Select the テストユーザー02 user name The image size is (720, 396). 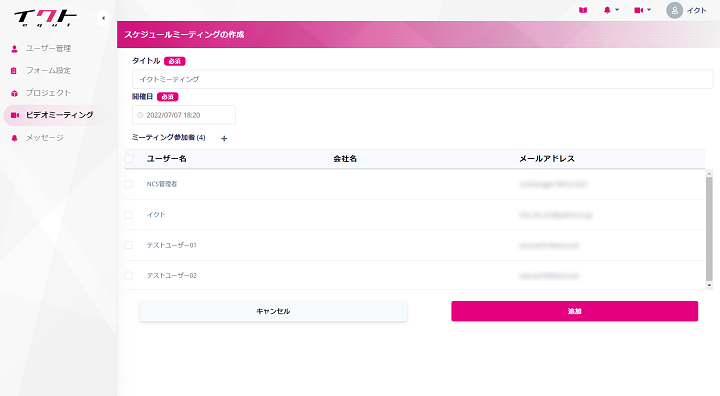(171, 276)
